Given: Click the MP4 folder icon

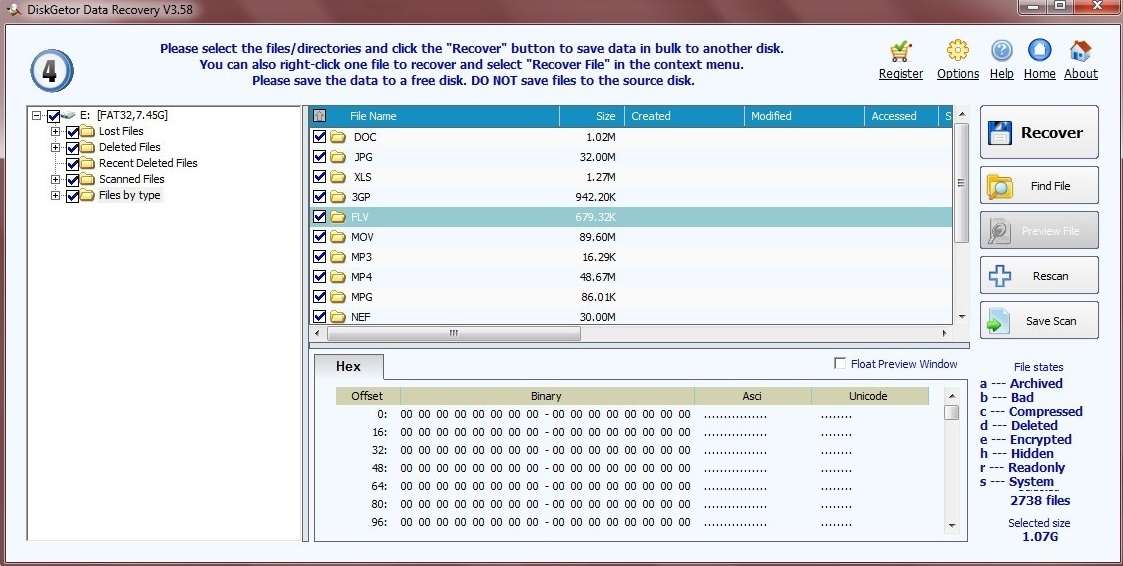Looking at the screenshot, I should (x=338, y=277).
